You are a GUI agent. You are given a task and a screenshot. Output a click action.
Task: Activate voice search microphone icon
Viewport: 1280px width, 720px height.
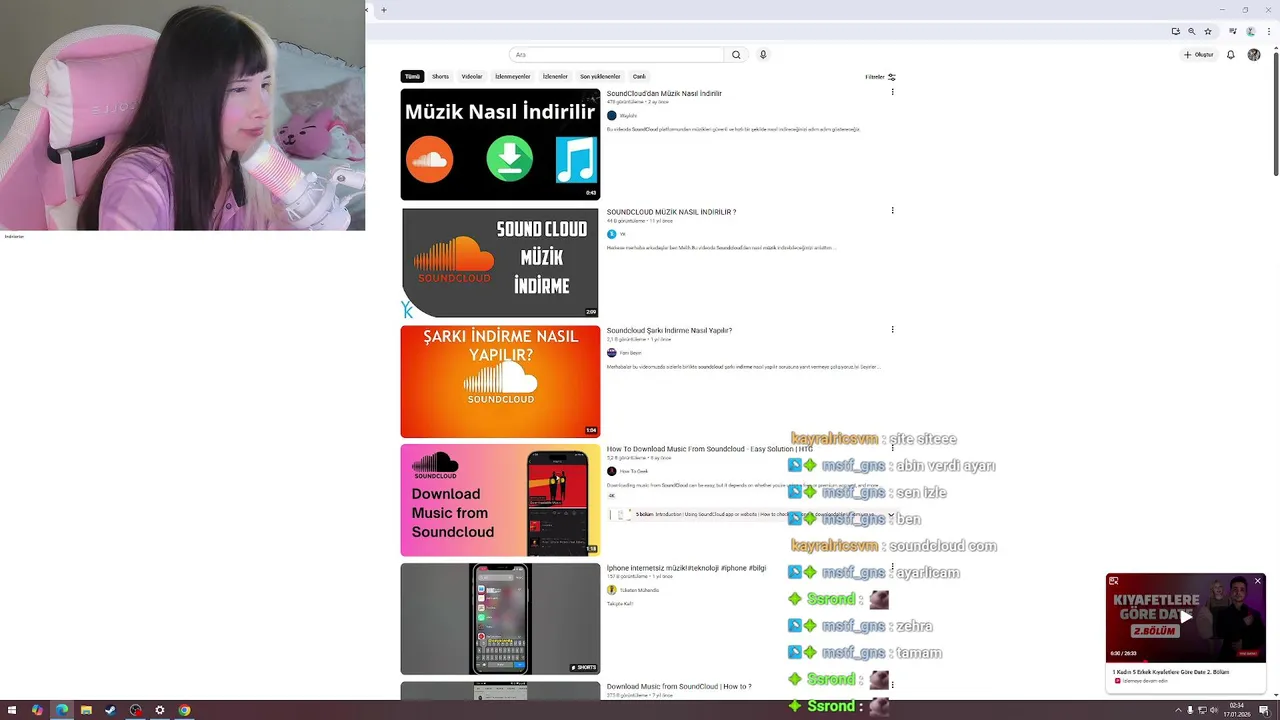pyautogui.click(x=763, y=55)
